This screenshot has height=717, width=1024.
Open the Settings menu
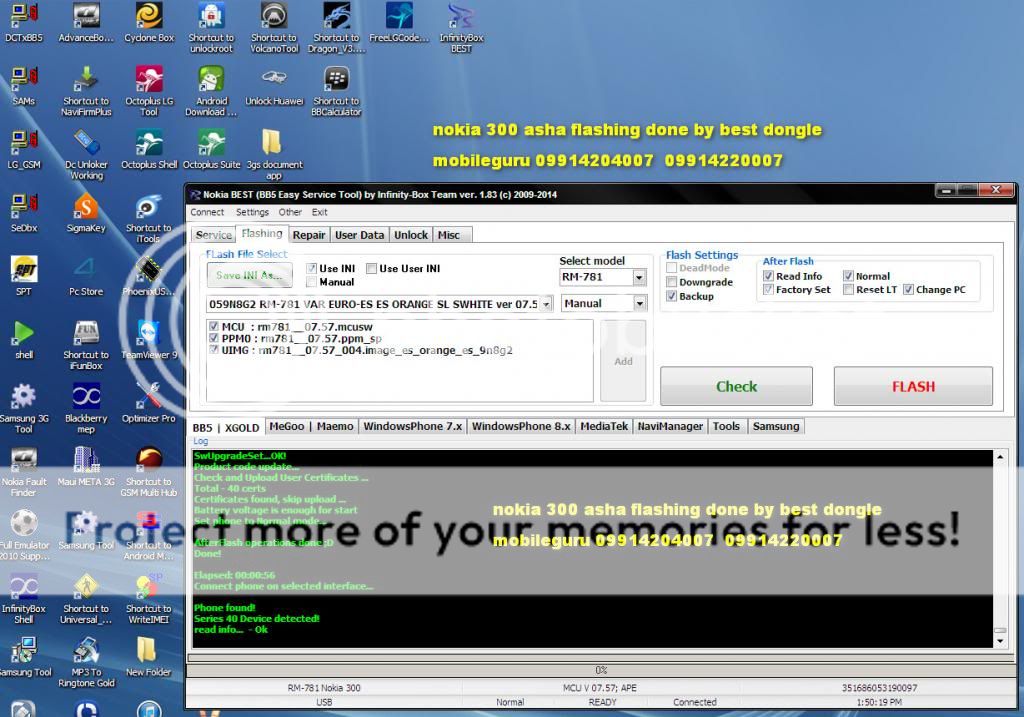[252, 212]
